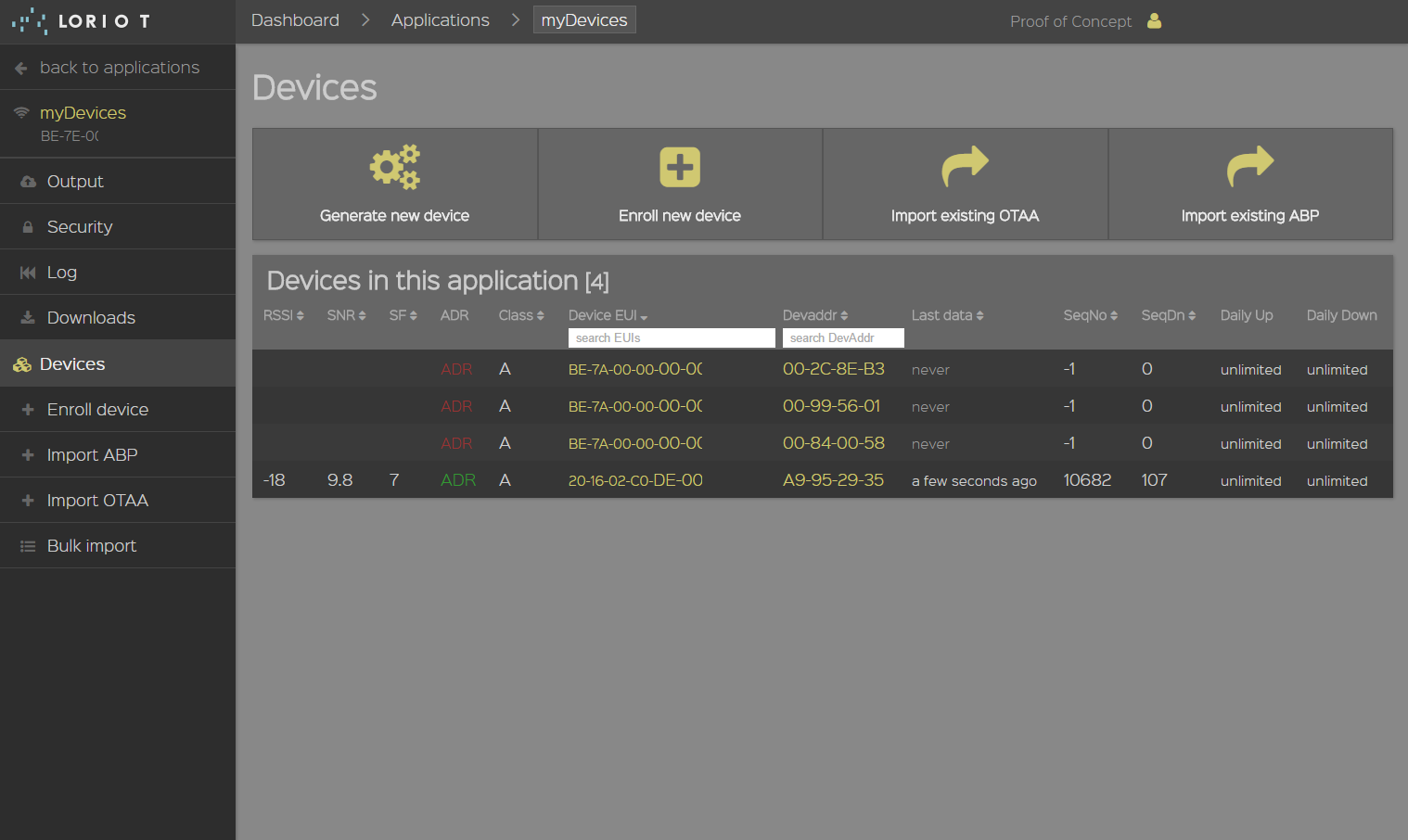This screenshot has height=840, width=1408.
Task: Click the red ADR label in the 00-2C-8E-B3 row
Action: [x=456, y=369]
